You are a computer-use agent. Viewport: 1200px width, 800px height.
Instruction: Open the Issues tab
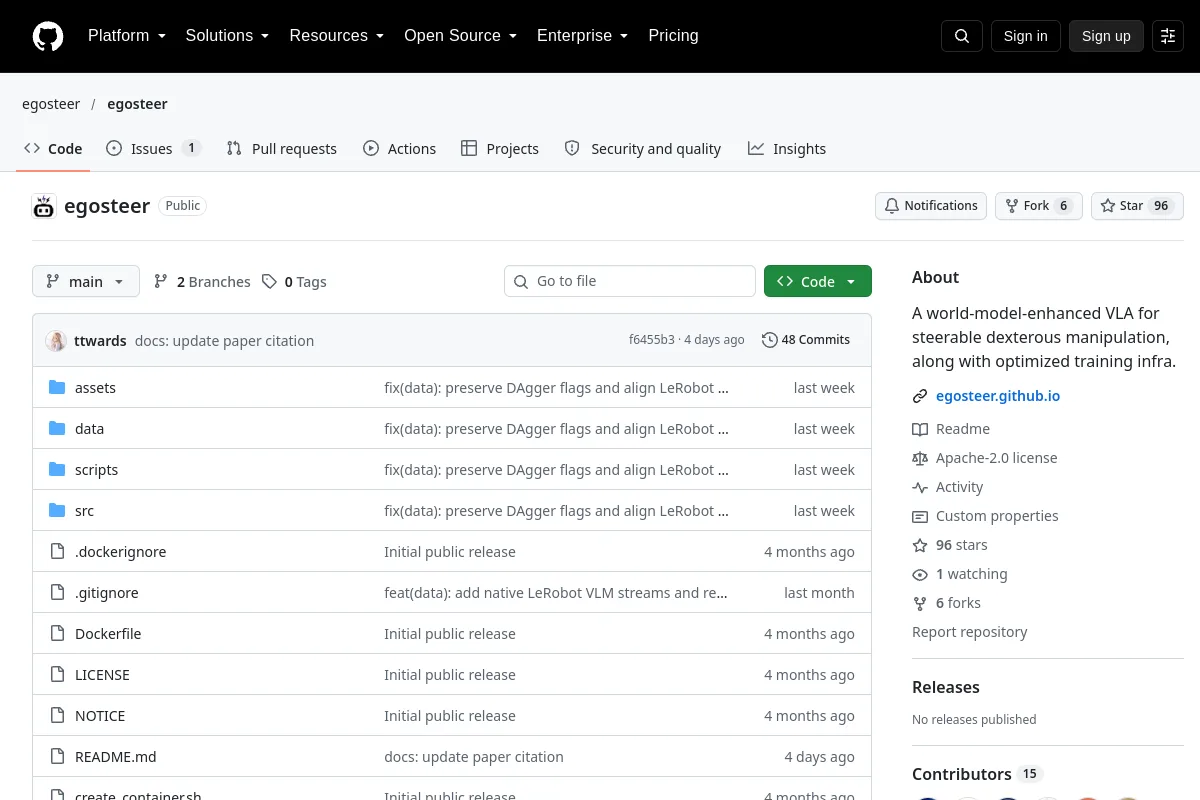(154, 148)
